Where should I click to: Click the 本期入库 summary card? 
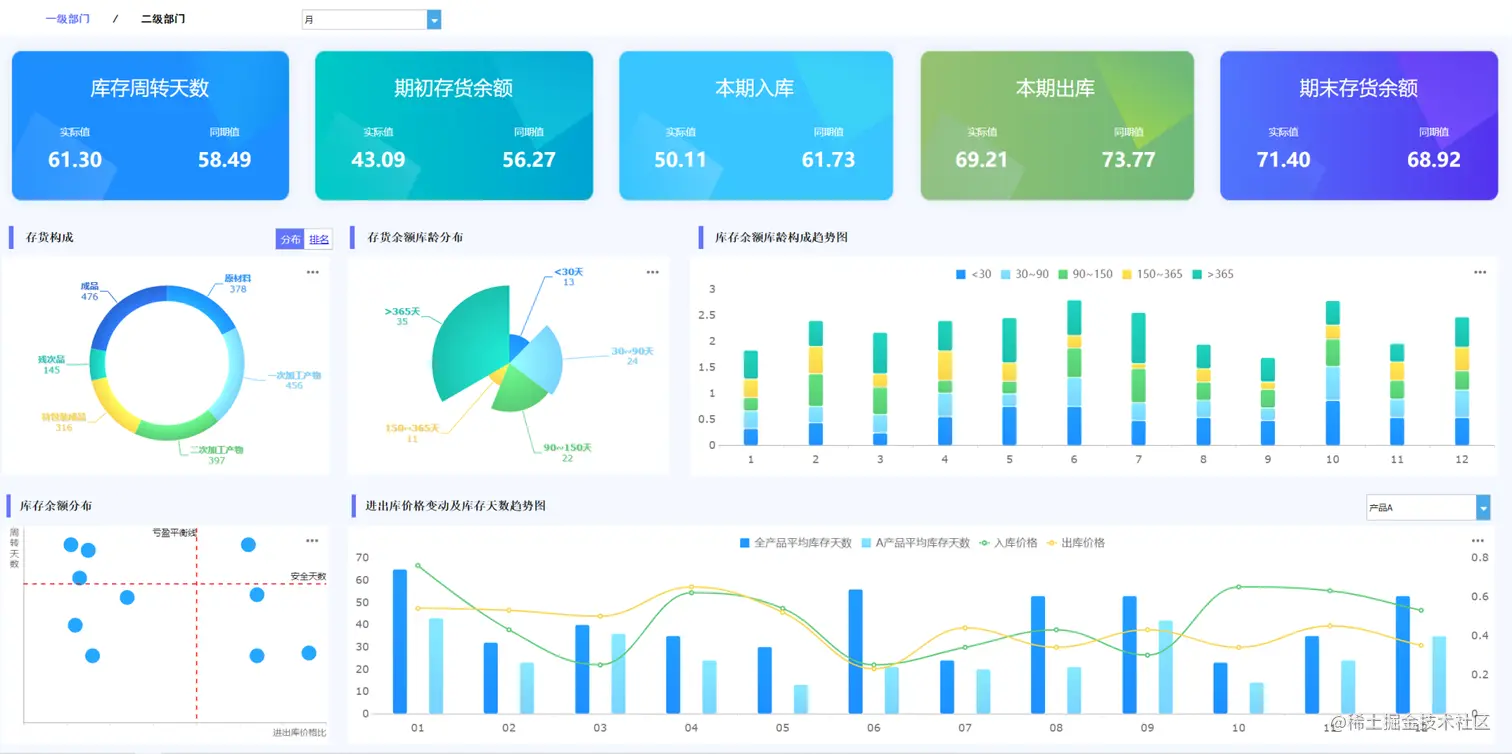pyautogui.click(x=755, y=125)
